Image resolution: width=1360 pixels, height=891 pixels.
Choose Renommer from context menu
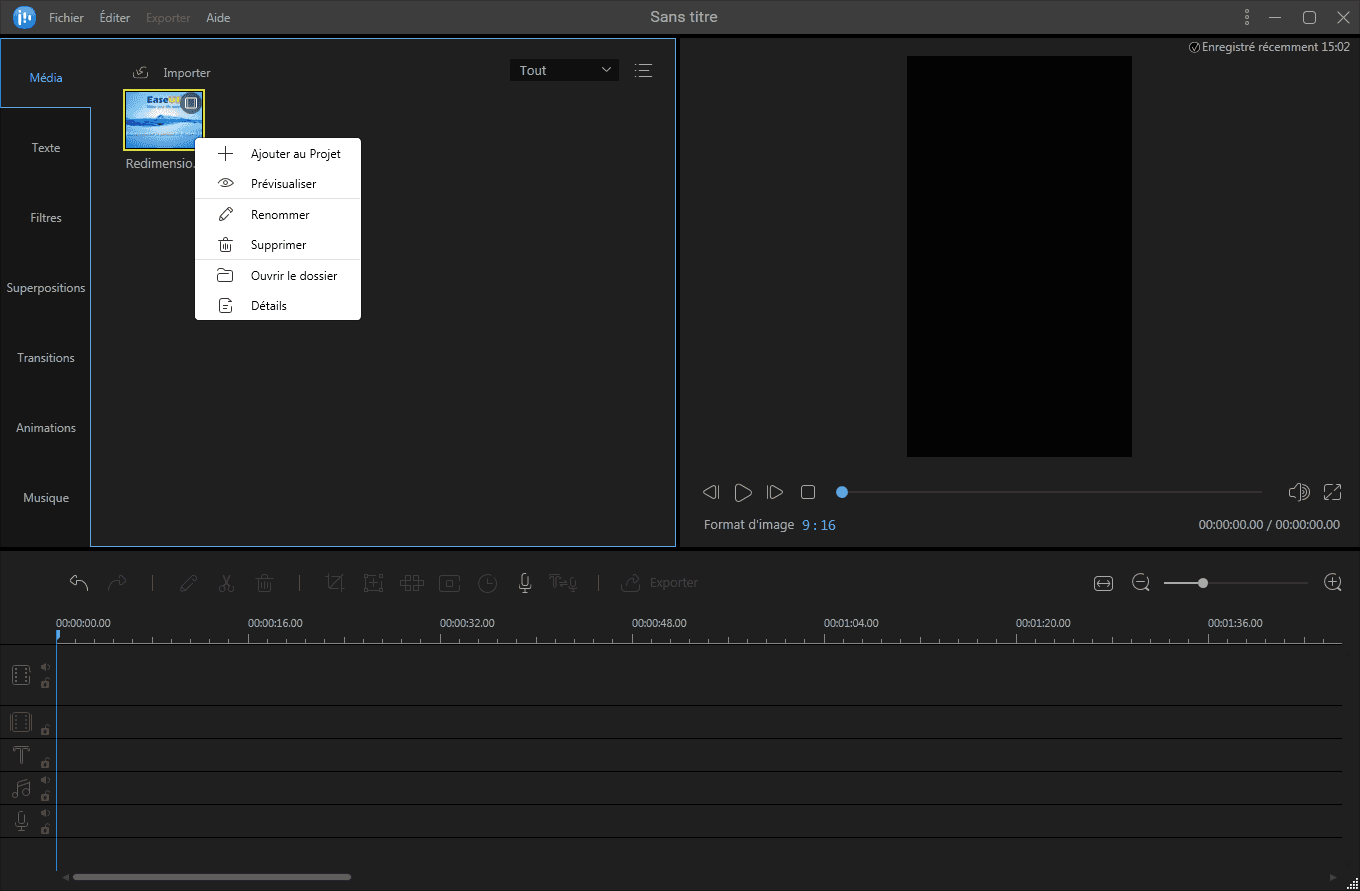(x=278, y=215)
